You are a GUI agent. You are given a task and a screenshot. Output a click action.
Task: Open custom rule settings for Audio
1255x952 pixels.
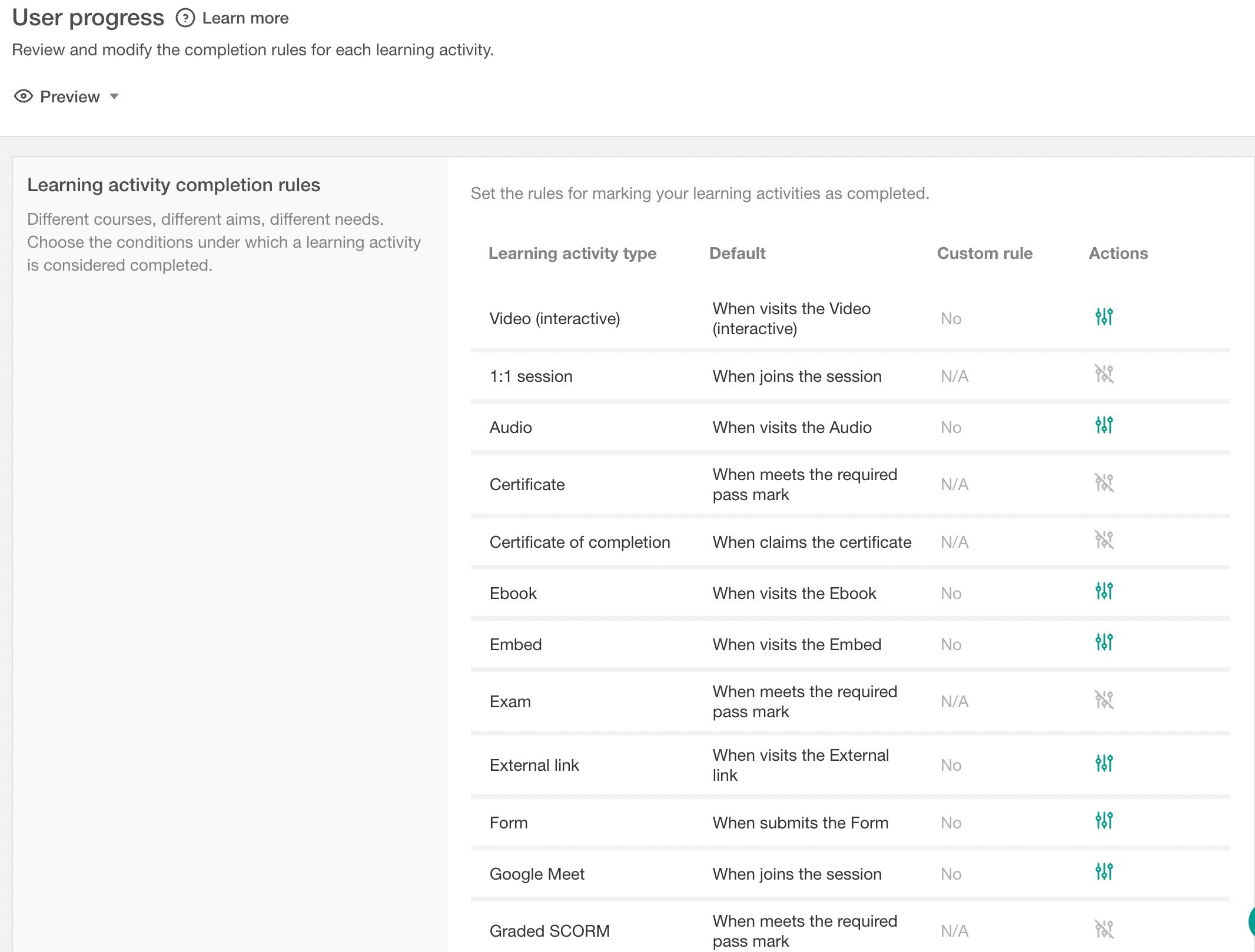(1104, 425)
